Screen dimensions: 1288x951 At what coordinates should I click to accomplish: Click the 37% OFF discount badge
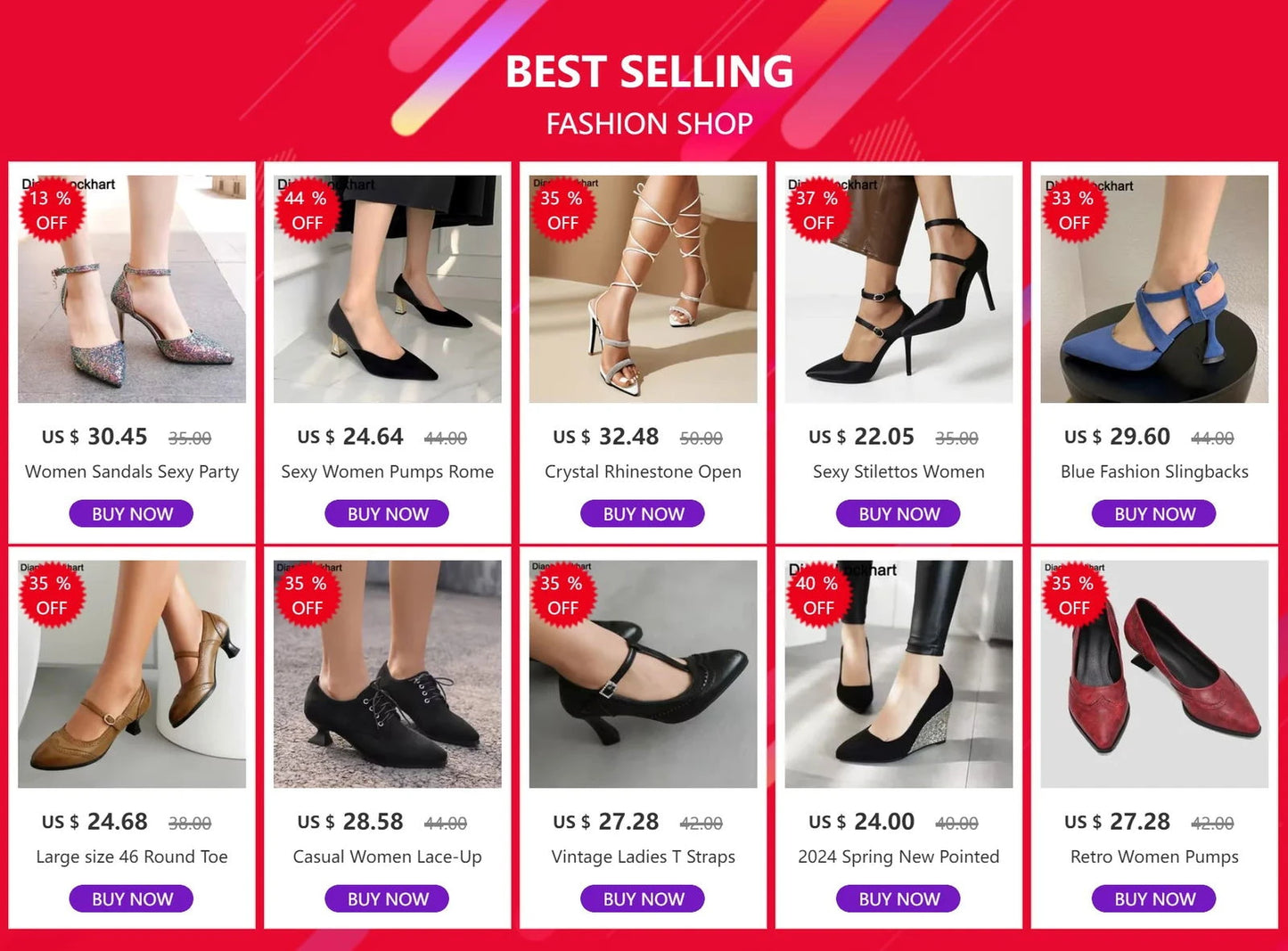click(x=817, y=211)
